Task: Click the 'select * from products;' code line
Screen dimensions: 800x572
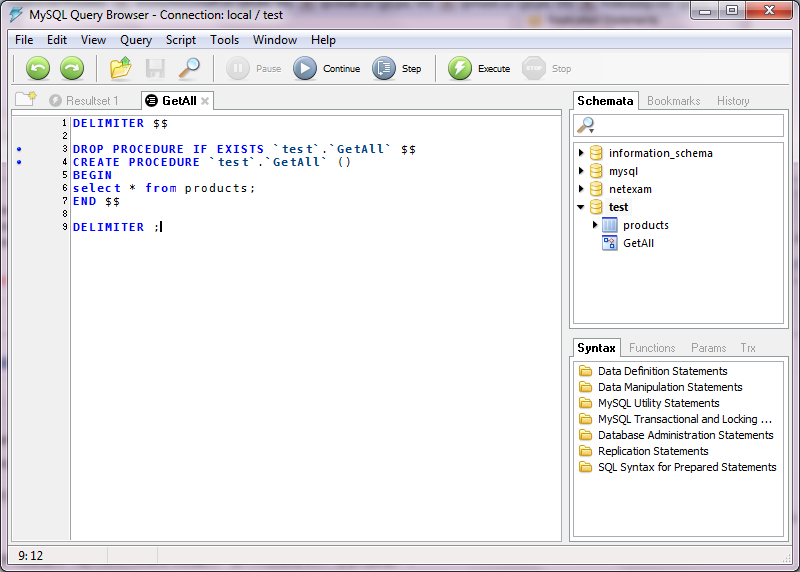Action: click(x=164, y=188)
